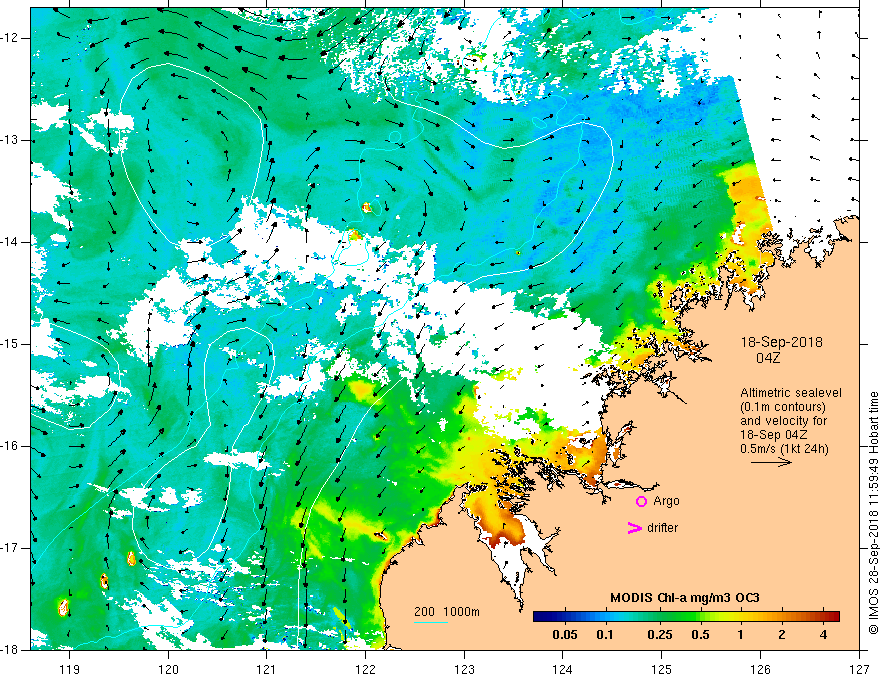Viewport: 880px width, 680px height.
Task: Click the cyan 200m depth contour legend line
Action: coord(431,622)
